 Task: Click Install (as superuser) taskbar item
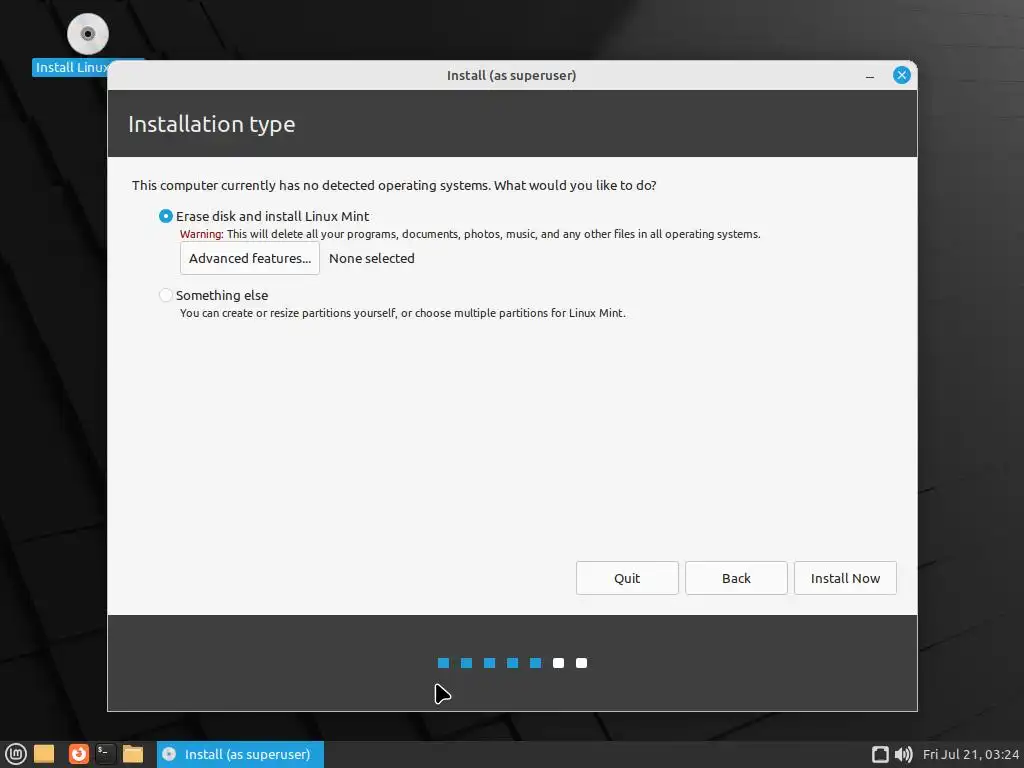(240, 754)
